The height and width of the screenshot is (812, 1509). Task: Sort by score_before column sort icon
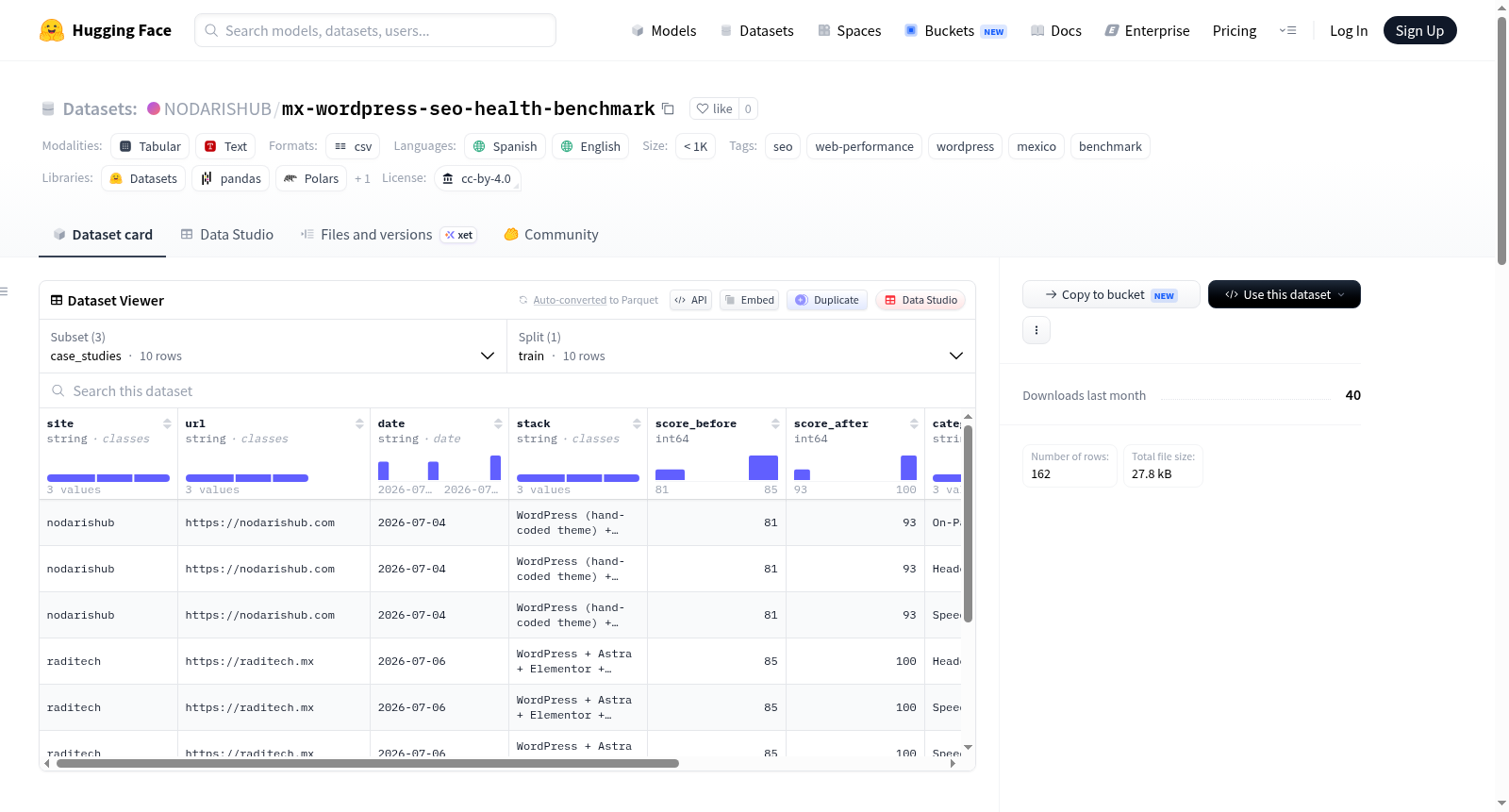pyautogui.click(x=775, y=423)
